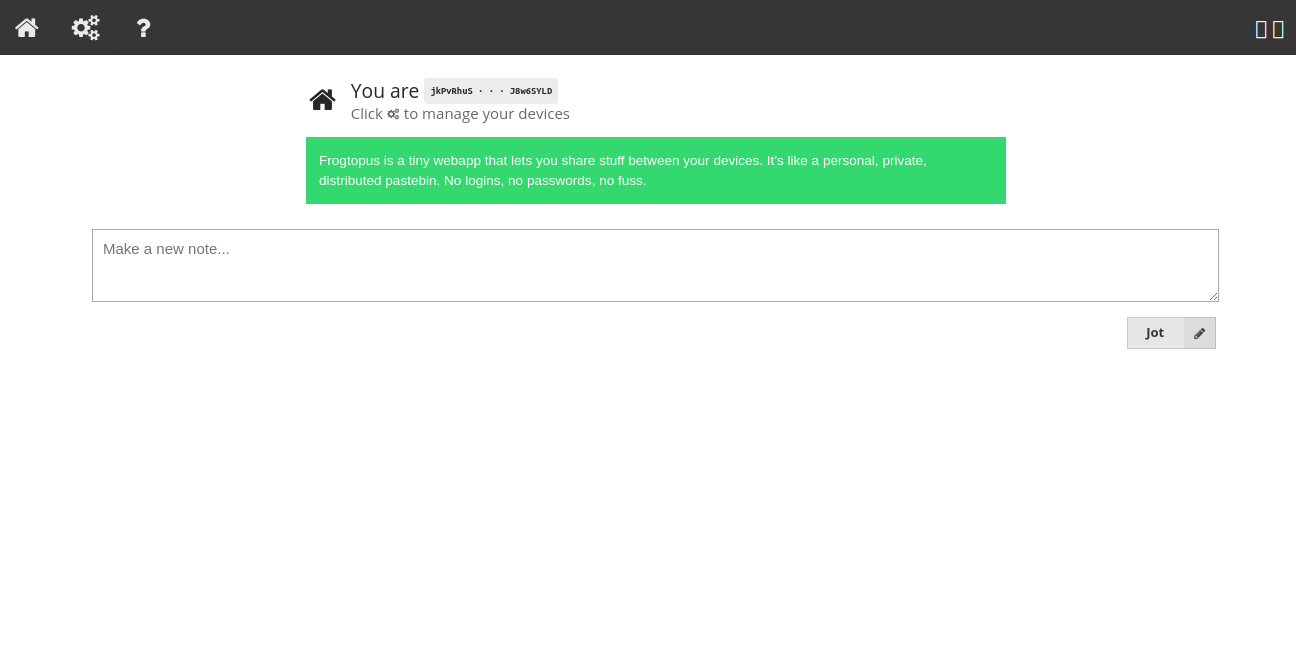The image size is (1296, 663).
Task: Click the small gears icon in the "manage your devices" line
Action: tap(393, 114)
